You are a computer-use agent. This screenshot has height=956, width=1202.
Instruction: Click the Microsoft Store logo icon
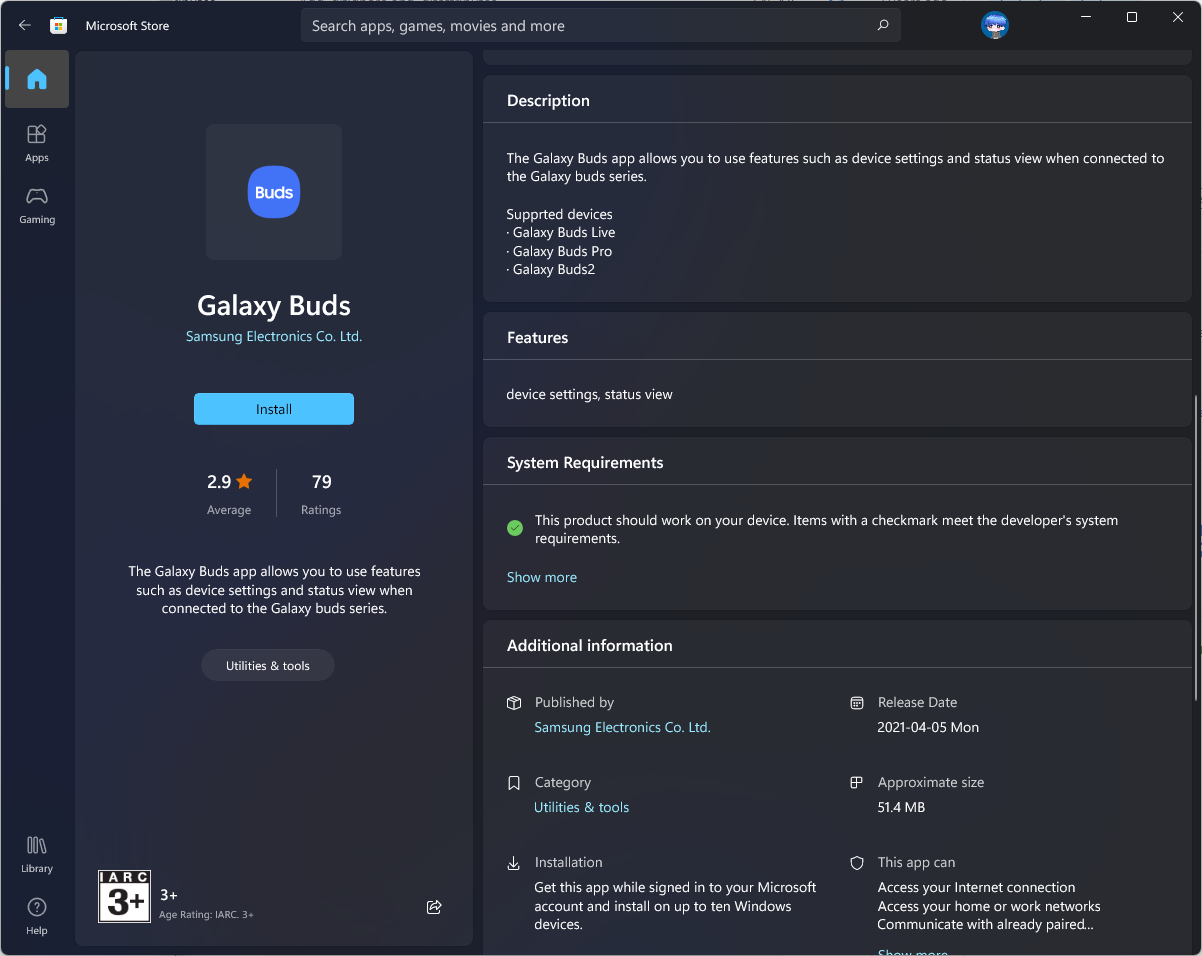59,25
